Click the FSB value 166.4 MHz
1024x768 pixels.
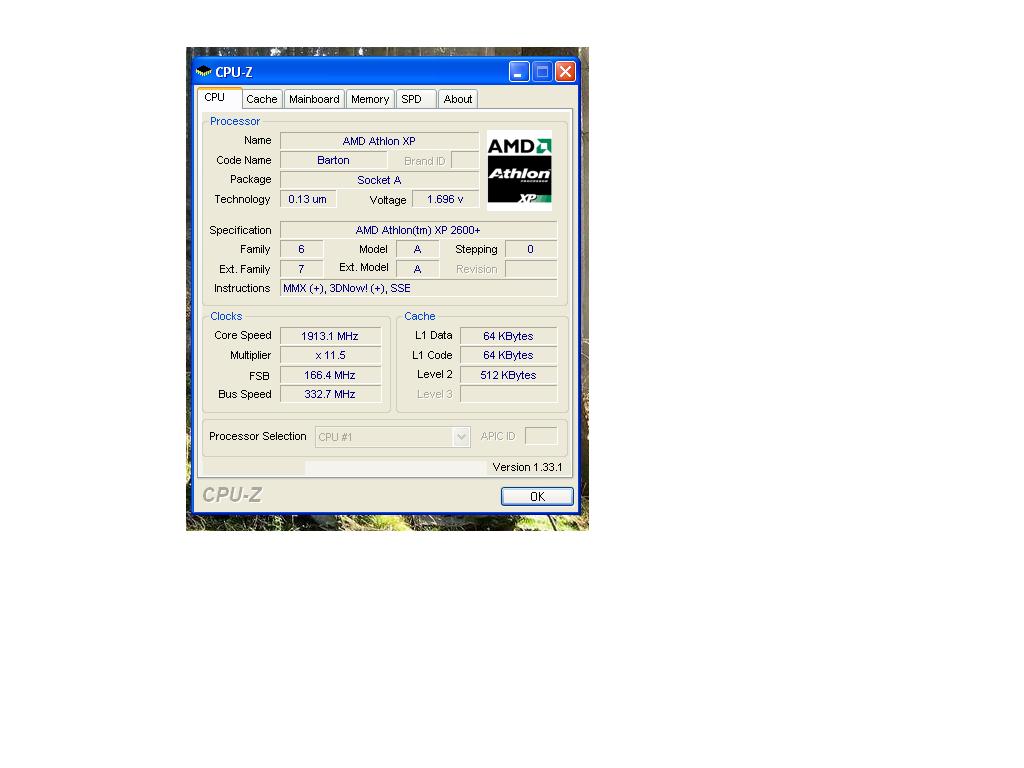click(x=330, y=375)
